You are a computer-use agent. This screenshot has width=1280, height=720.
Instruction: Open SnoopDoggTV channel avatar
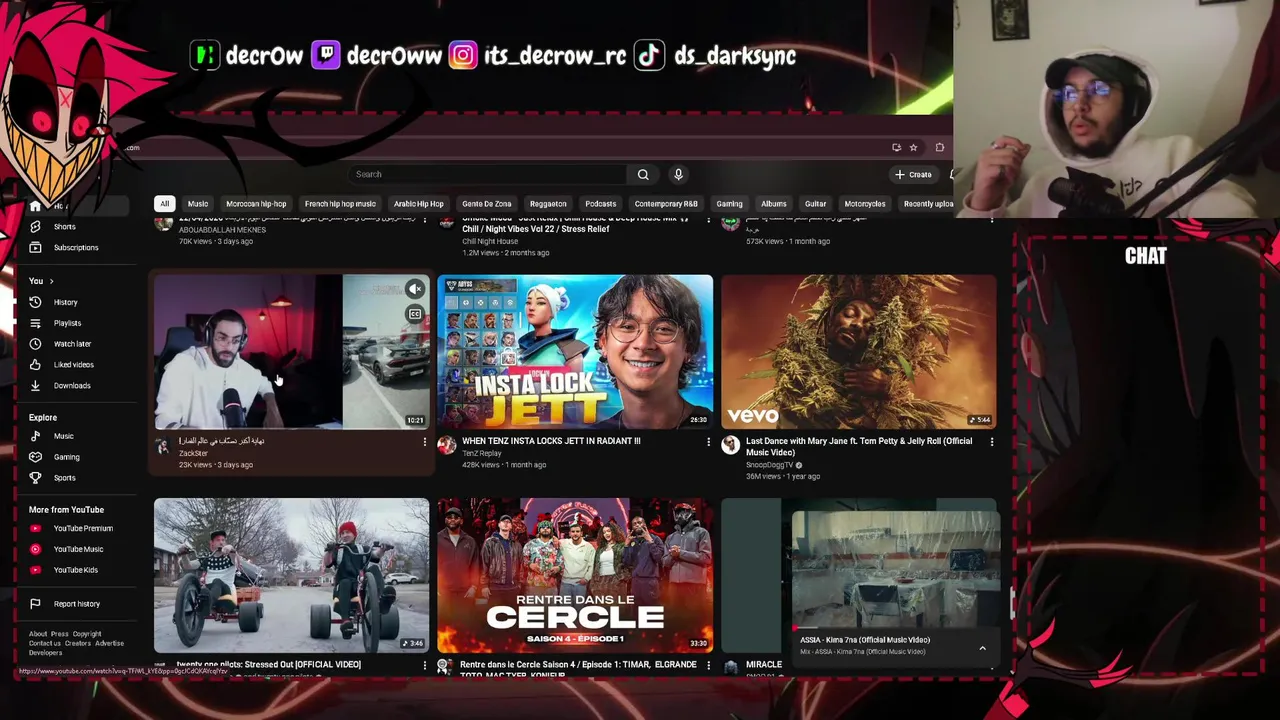[730, 446]
